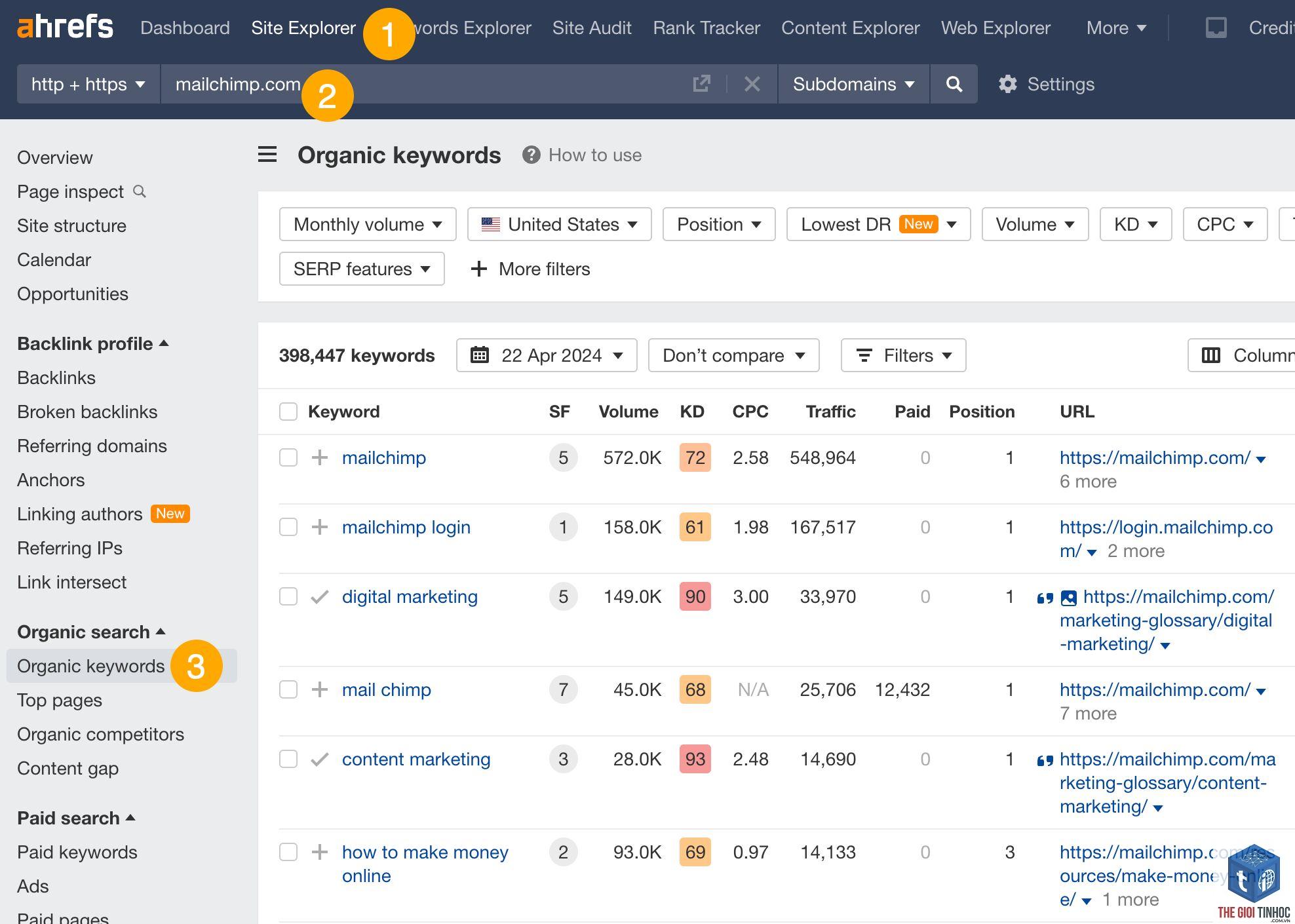This screenshot has height=924, width=1295.
Task: Click featured snippet quote icon for content marketing
Action: click(x=1045, y=760)
